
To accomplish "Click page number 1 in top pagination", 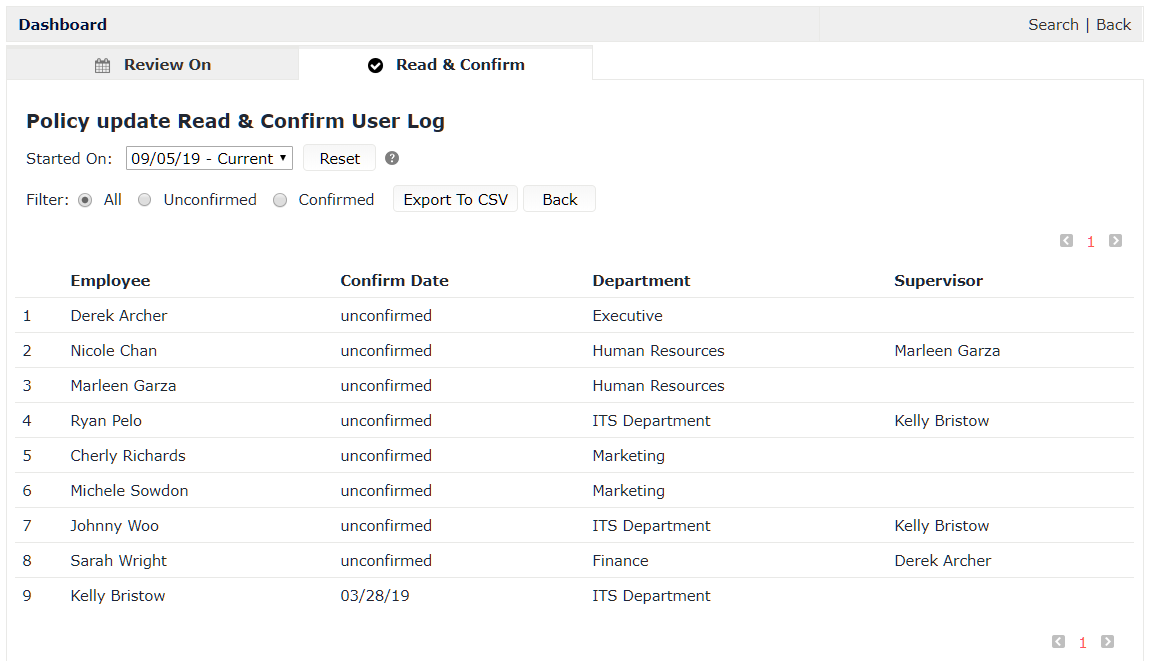I will (x=1091, y=242).
